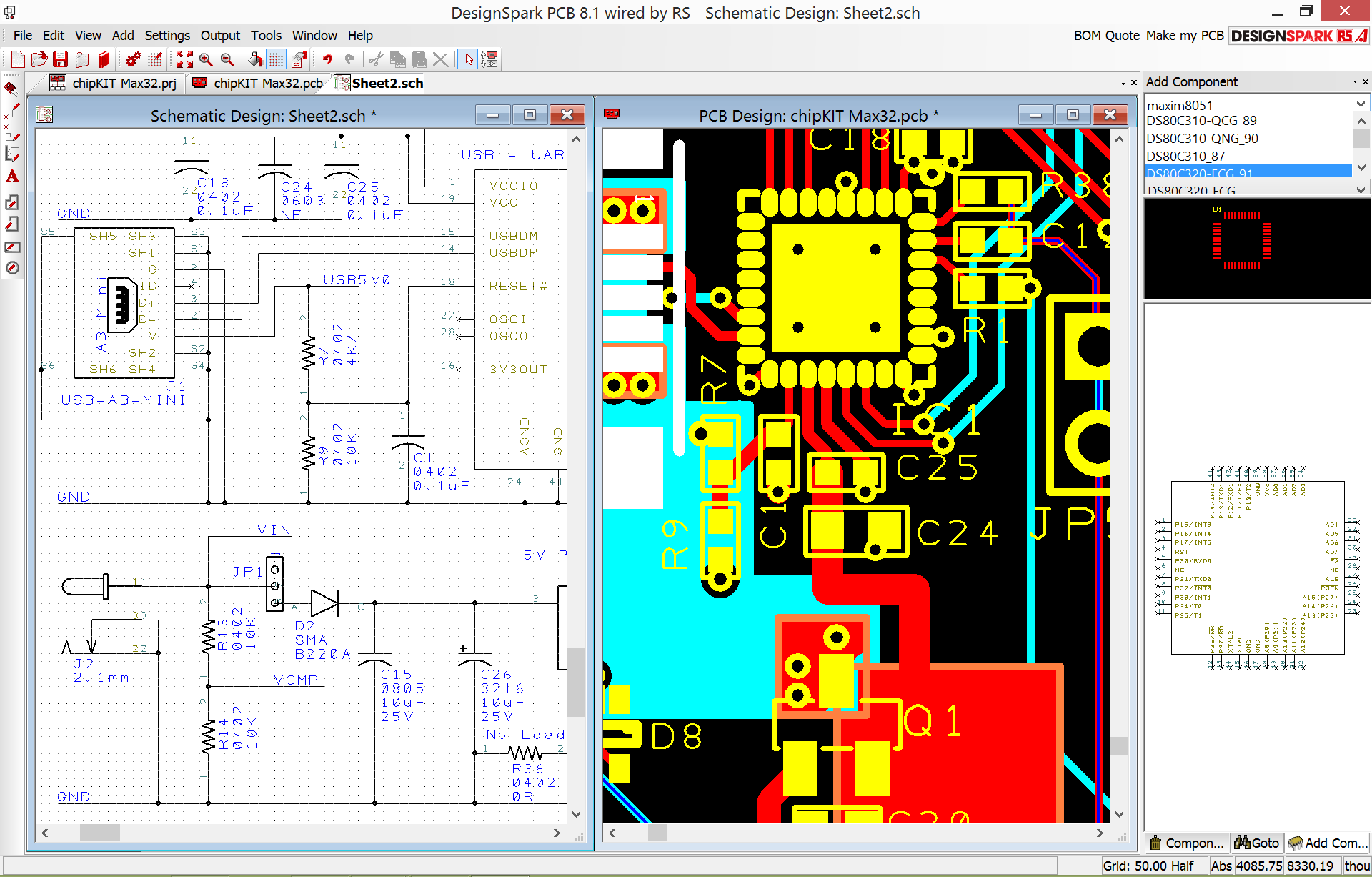The height and width of the screenshot is (877, 1372).
Task: Save the current schematic
Action: tap(60, 59)
